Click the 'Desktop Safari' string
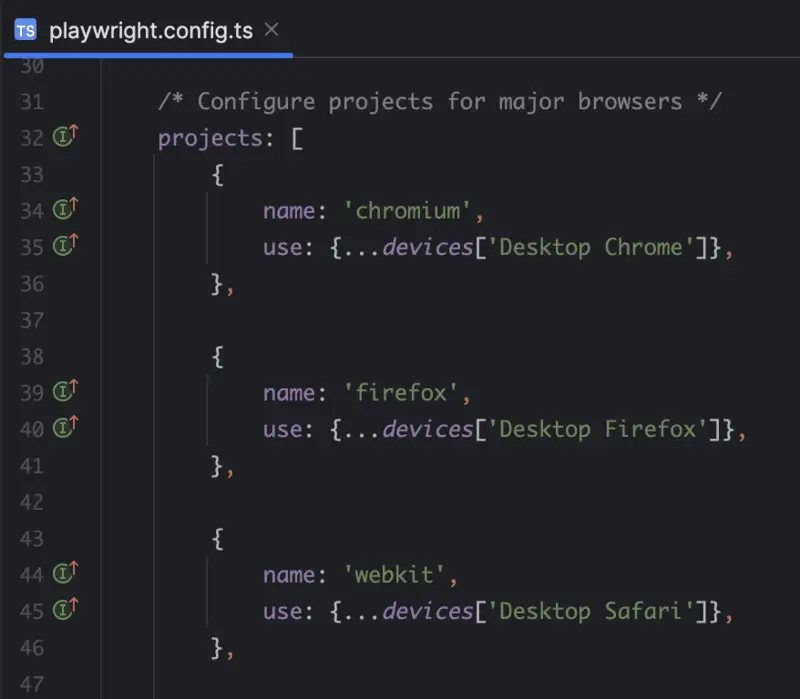Viewport: 800px width, 699px height. click(x=596, y=611)
